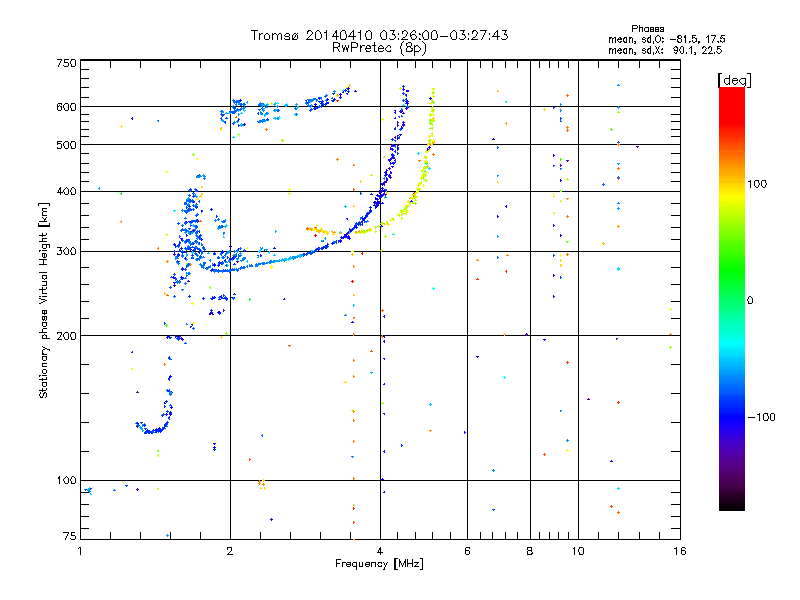The image size is (800, 600).
Task: Click the '[deg]' colorbar unit label
Action: [x=734, y=80]
